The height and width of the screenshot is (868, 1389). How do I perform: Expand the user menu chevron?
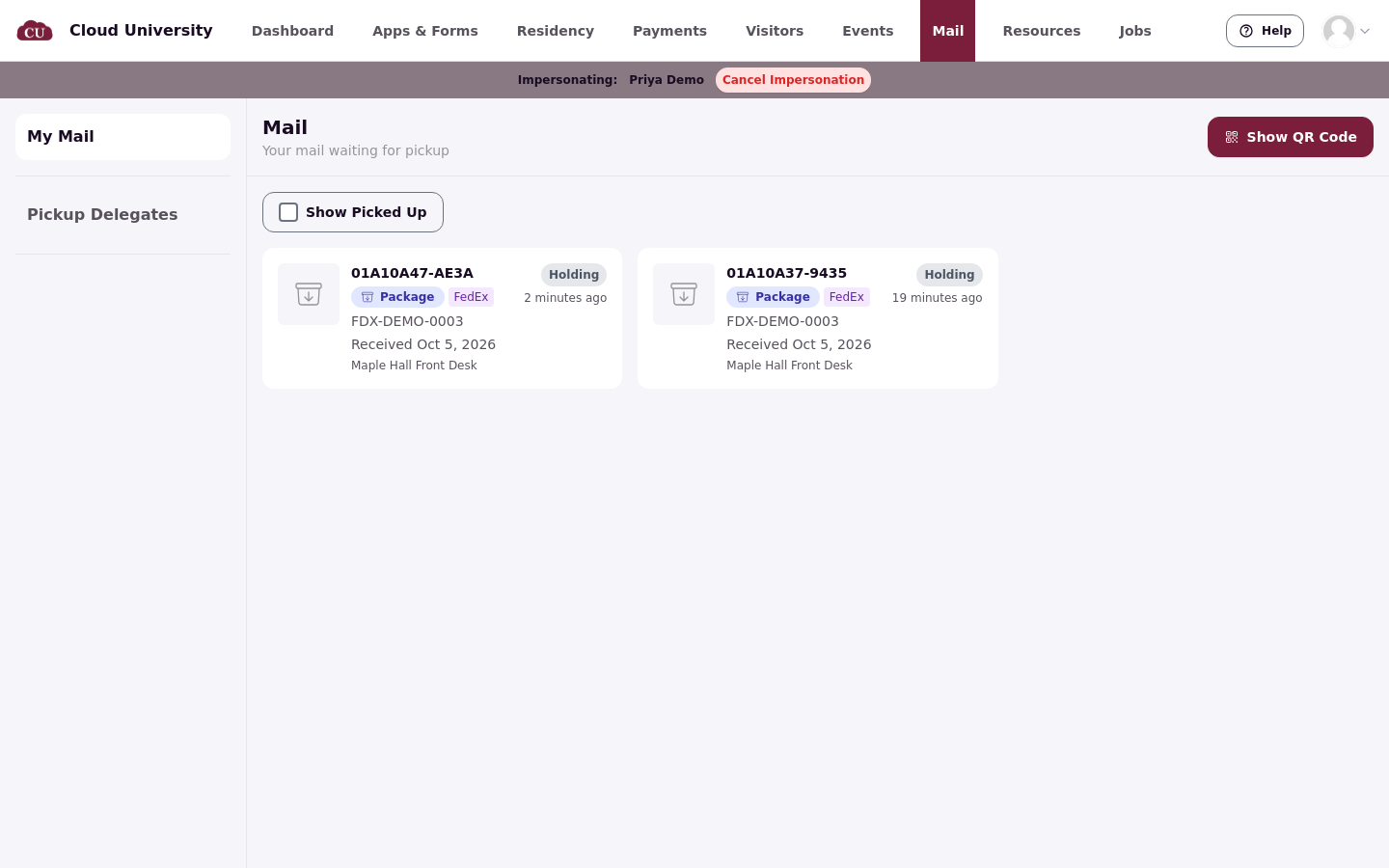coord(1365,31)
